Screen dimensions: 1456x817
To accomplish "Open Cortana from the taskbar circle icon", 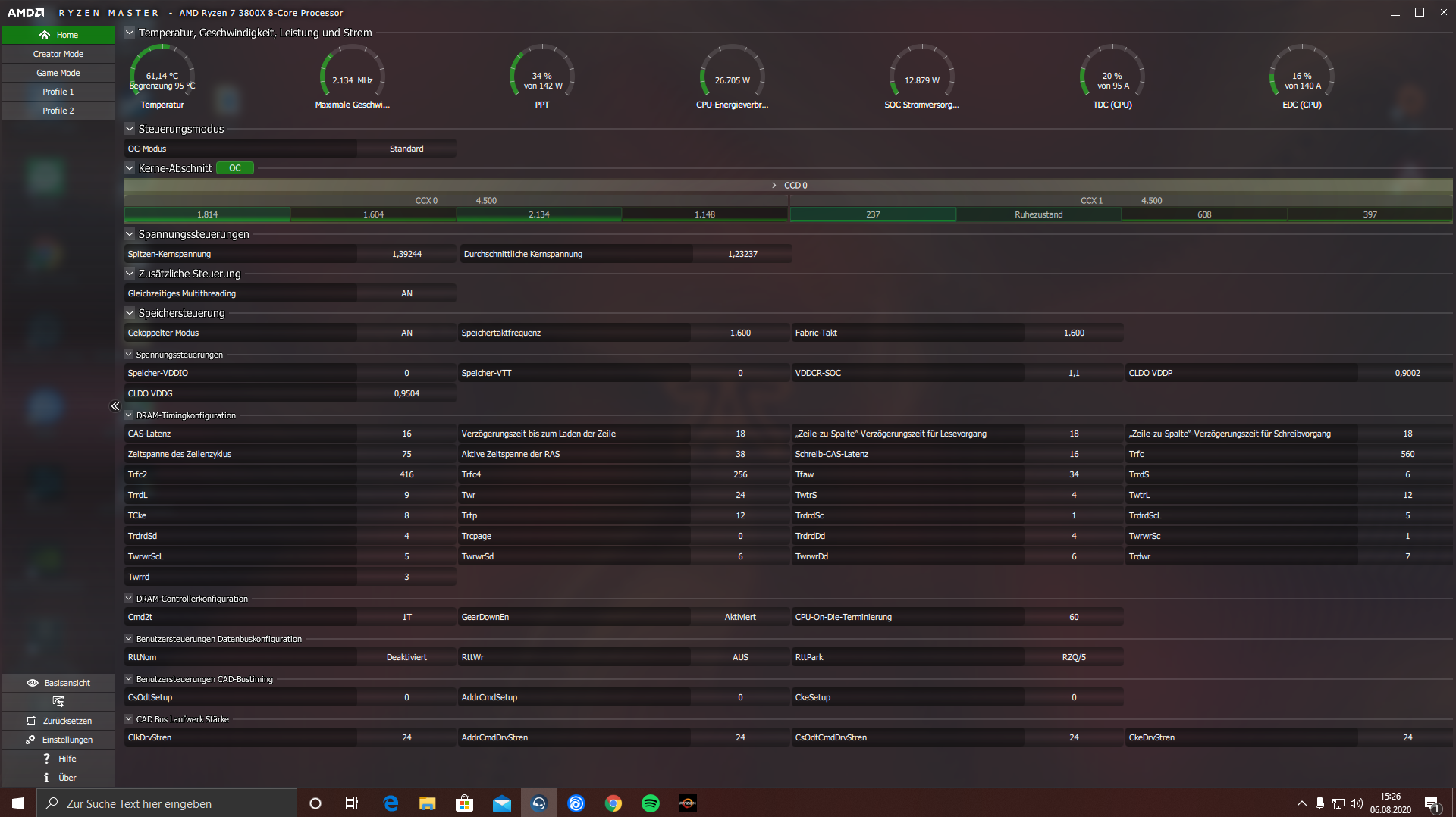I will point(315,803).
